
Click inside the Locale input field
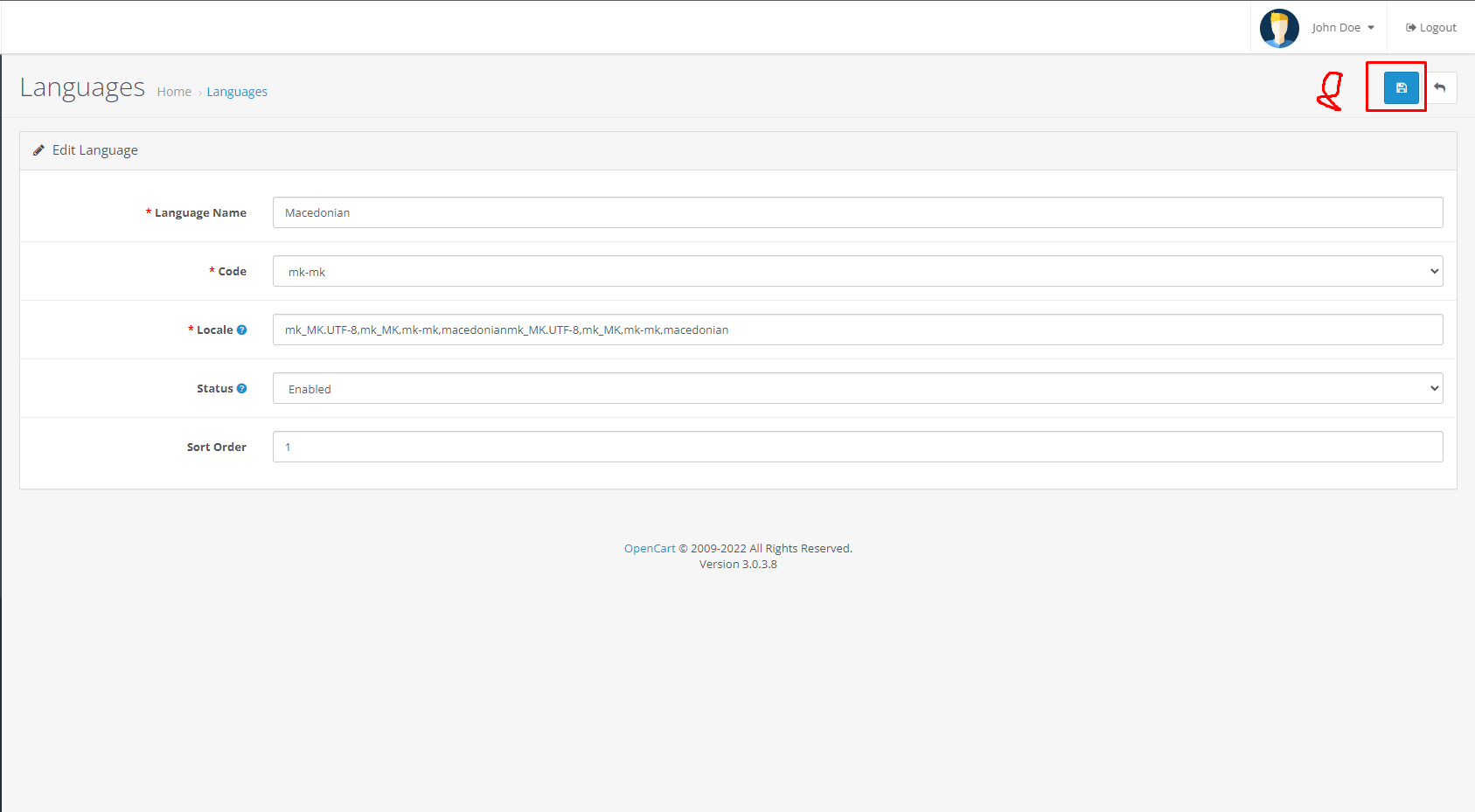pos(857,330)
